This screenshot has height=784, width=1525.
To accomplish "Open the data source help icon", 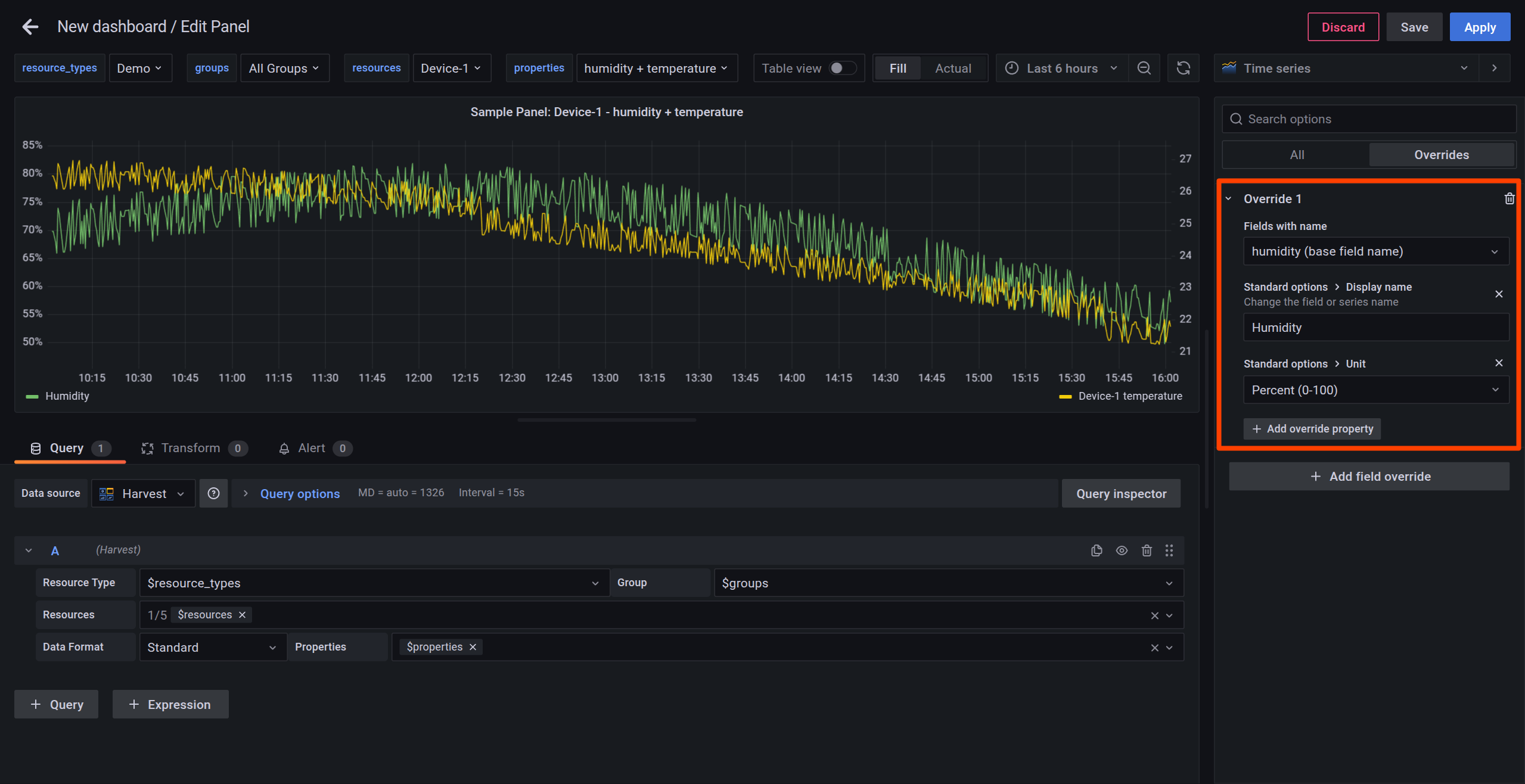I will coord(213,493).
